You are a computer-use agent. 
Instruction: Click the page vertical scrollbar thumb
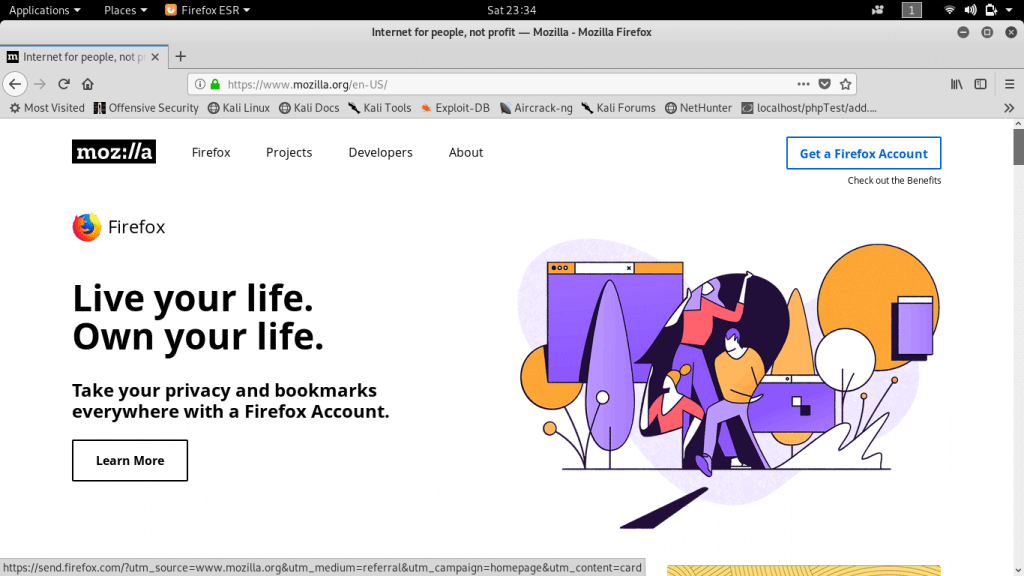[x=1018, y=147]
